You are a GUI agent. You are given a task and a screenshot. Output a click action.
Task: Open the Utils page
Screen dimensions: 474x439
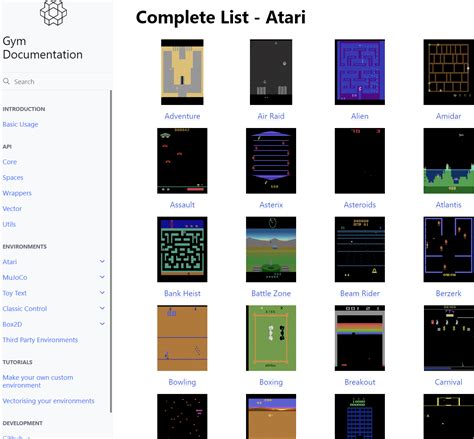(x=9, y=224)
